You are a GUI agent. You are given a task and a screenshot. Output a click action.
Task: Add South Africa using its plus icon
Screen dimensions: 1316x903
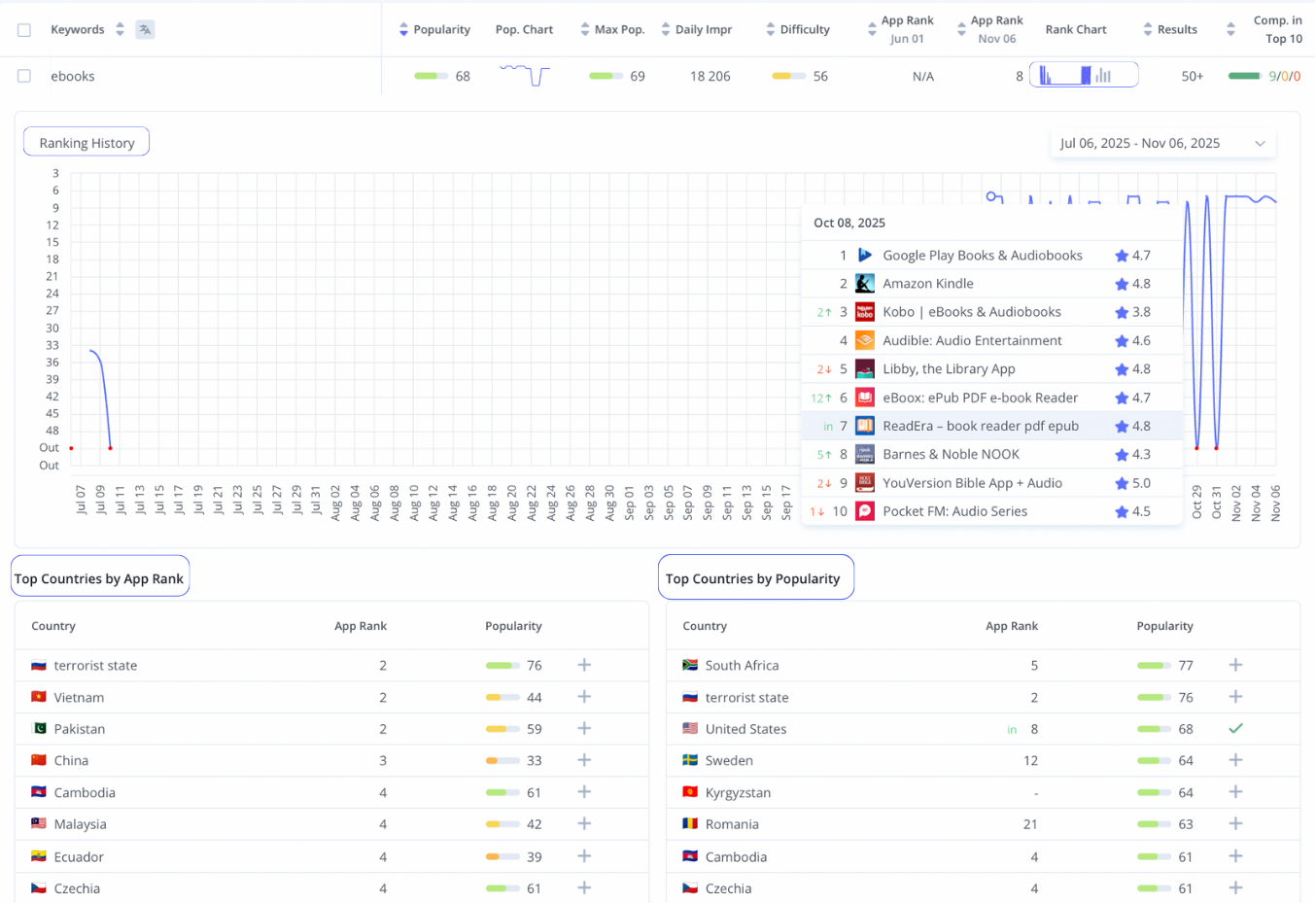1235,665
